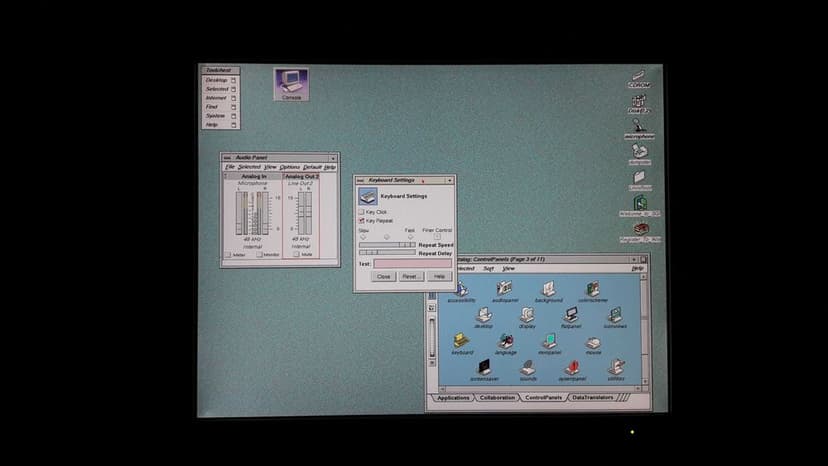Switch to the Collaboration tab

[497, 397]
